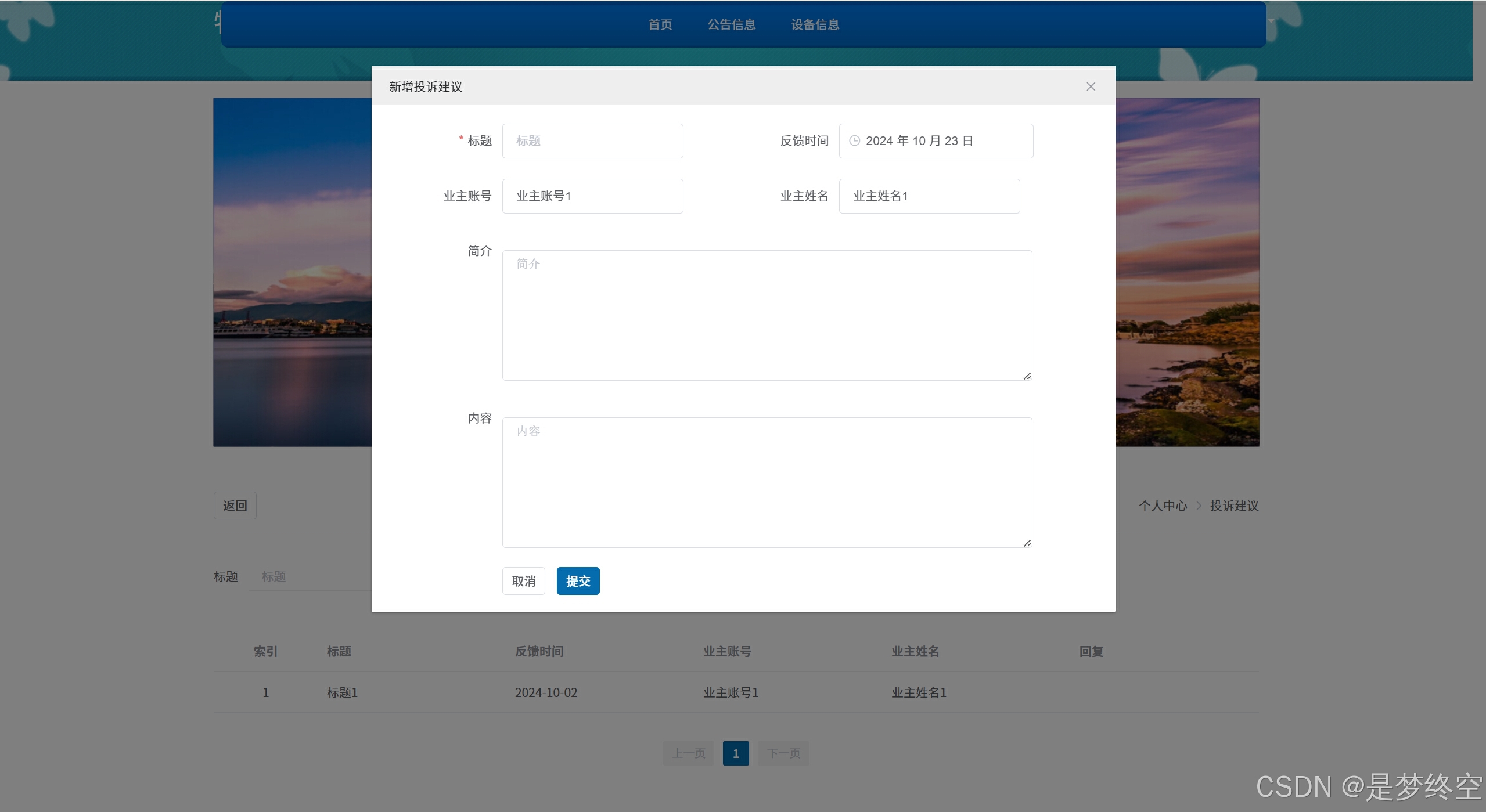1486x812 pixels.
Task: Open the 设备信息 navigation item
Action: [815, 24]
